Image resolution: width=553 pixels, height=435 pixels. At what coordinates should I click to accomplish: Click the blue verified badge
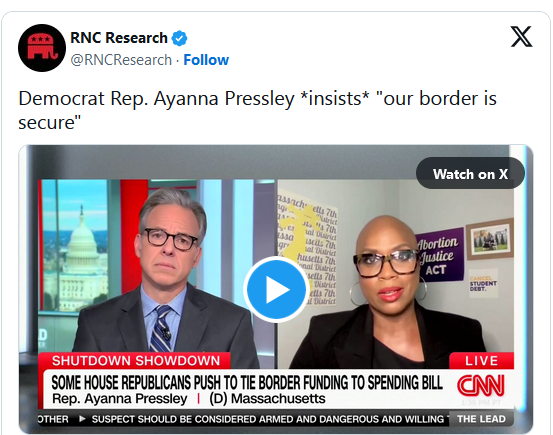point(179,38)
